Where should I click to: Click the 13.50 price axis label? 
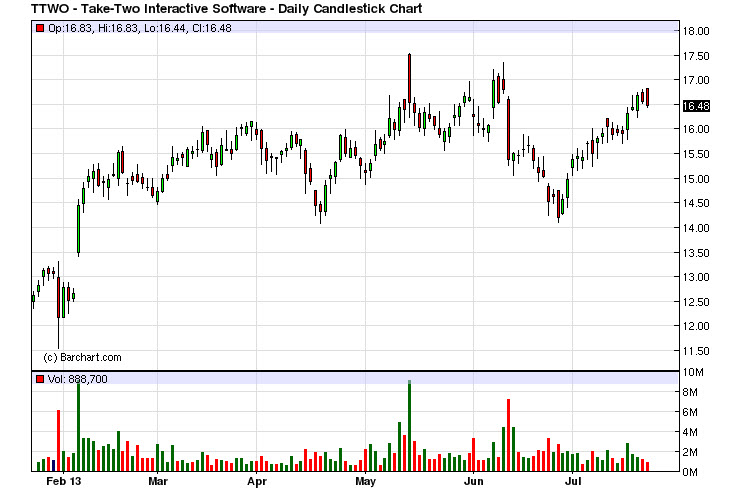696,253
